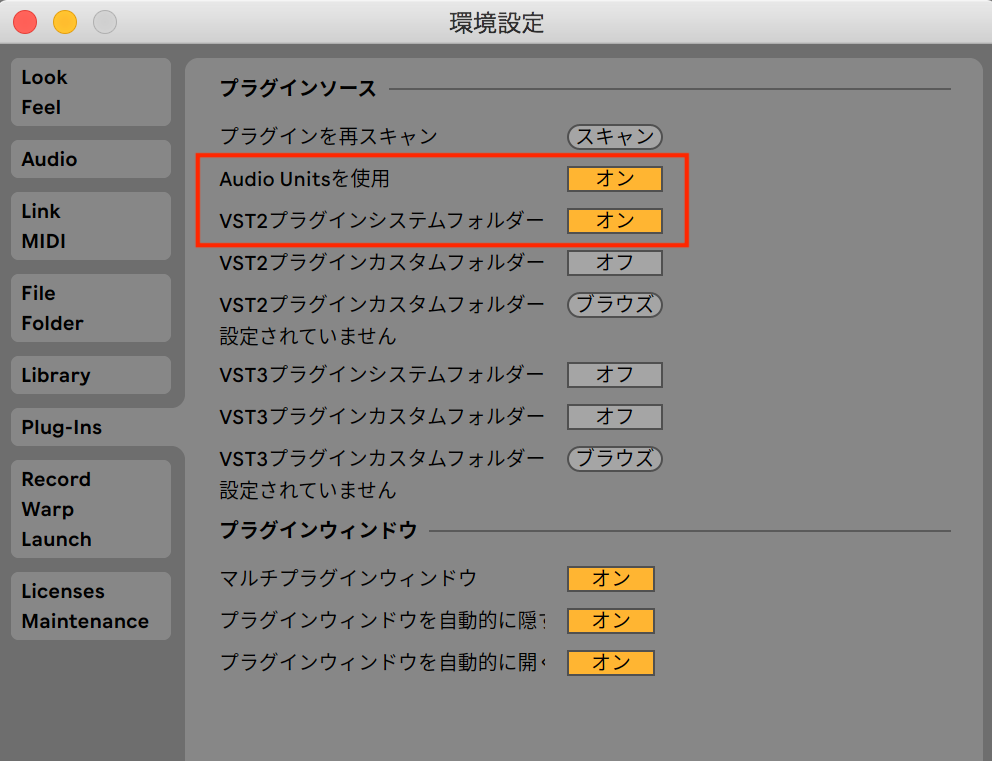This screenshot has height=761, width=992.
Task: Click the プラグインを再スキャン label
Action: coord(328,137)
